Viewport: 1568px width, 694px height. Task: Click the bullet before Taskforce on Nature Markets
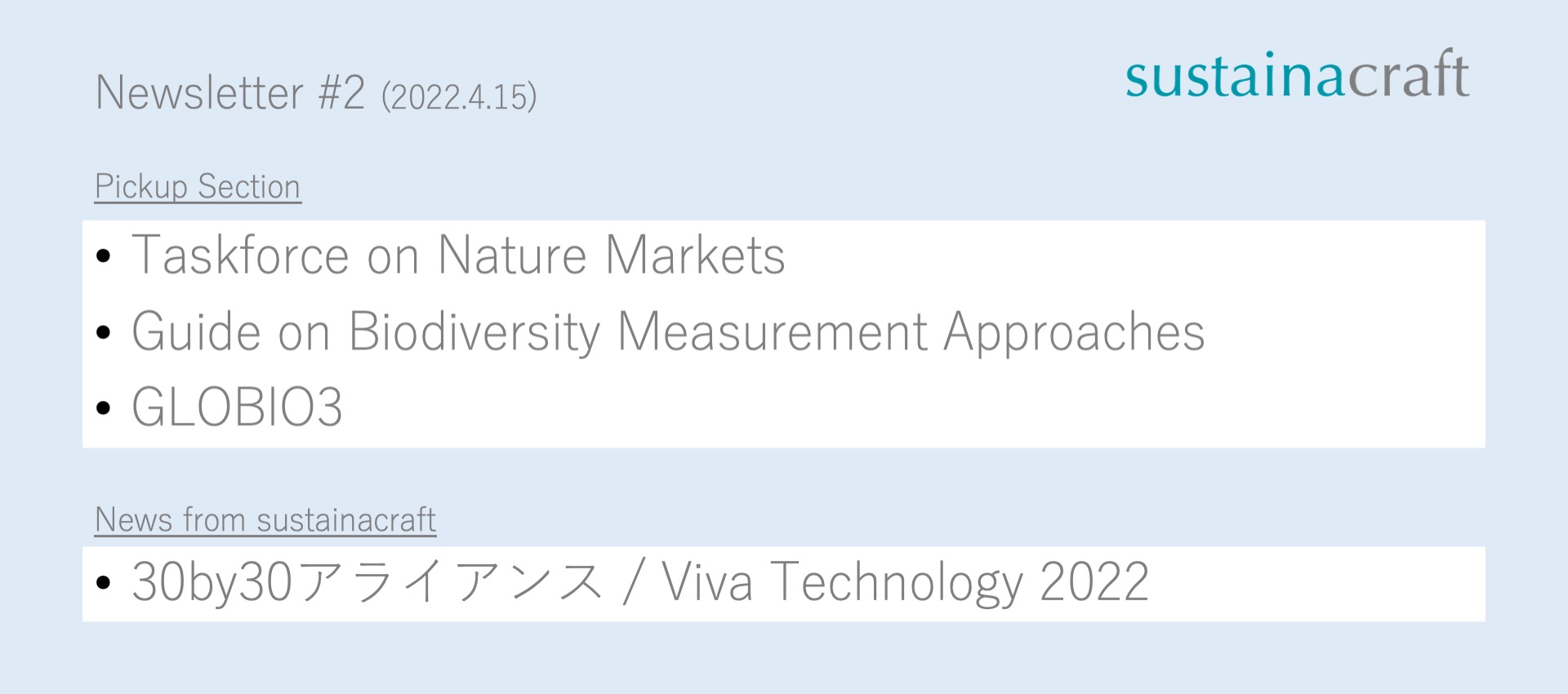click(x=103, y=256)
